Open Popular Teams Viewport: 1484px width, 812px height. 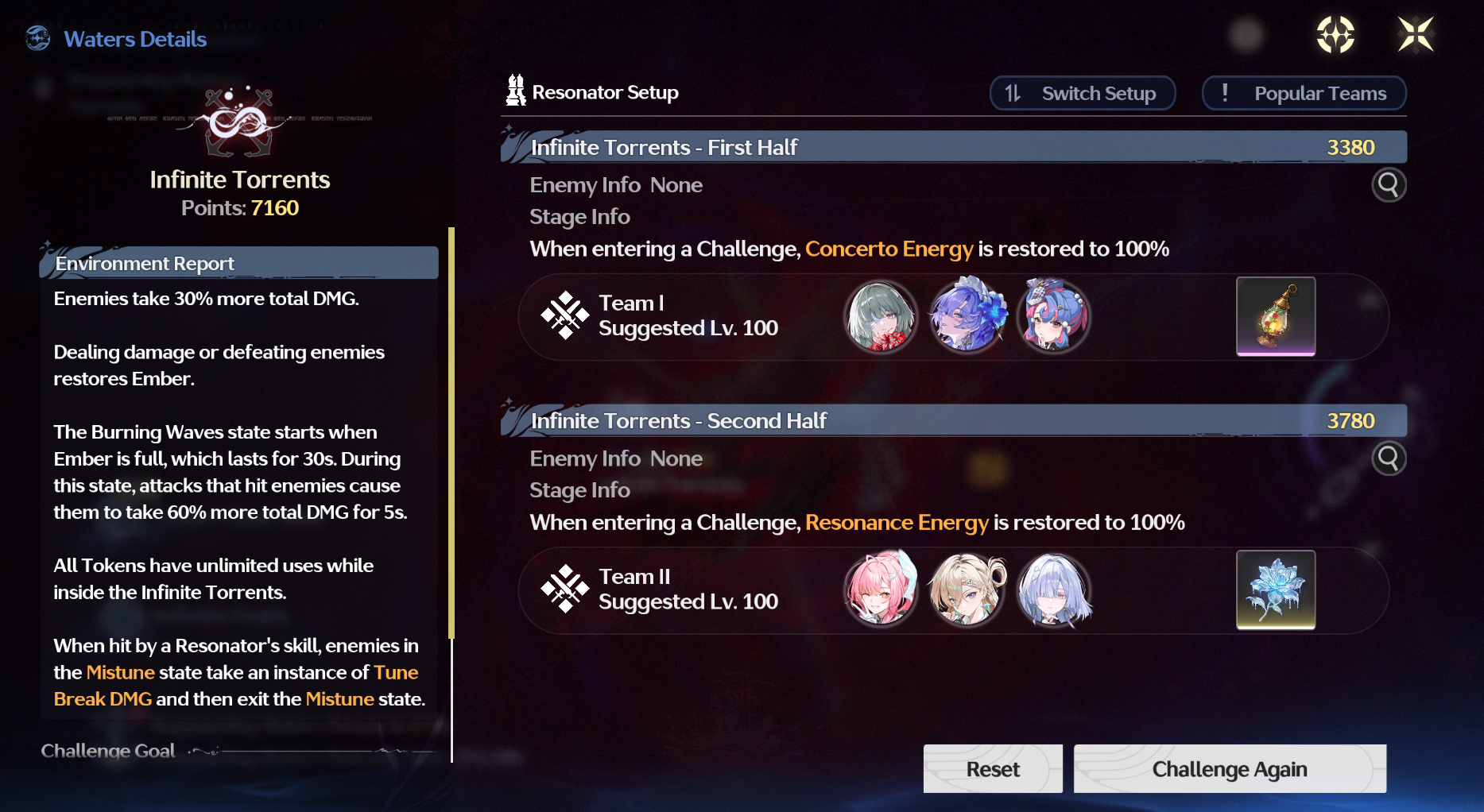tap(1304, 93)
